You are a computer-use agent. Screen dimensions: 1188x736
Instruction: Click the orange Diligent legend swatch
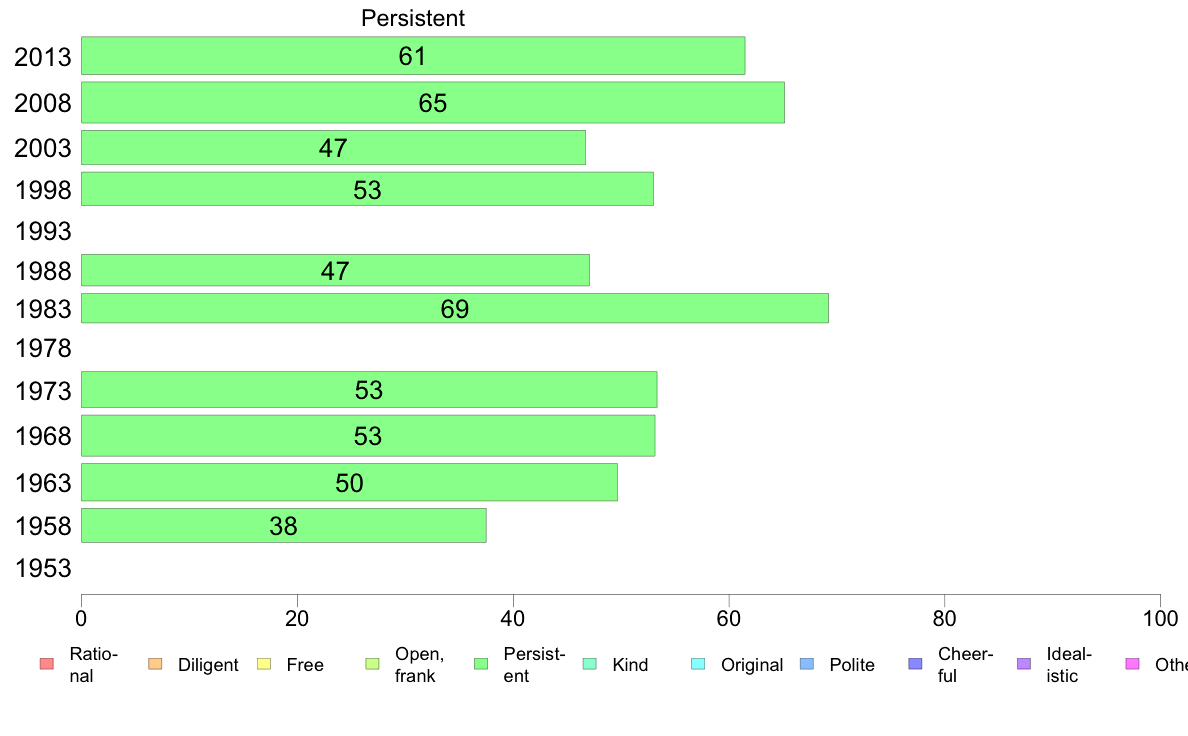coord(155,664)
